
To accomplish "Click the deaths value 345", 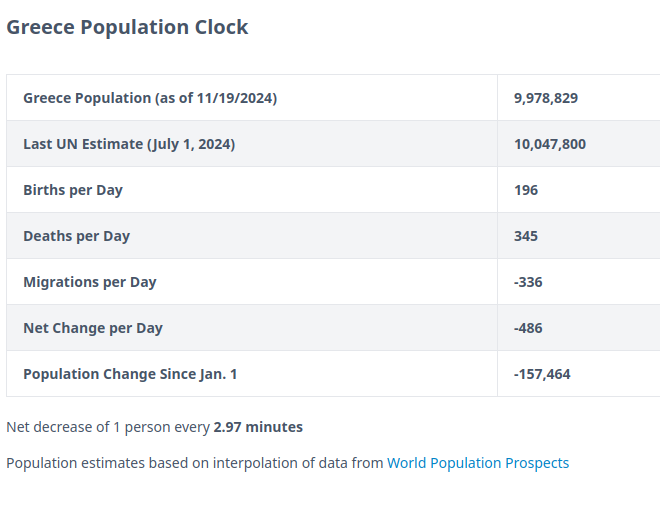I will click(526, 236).
